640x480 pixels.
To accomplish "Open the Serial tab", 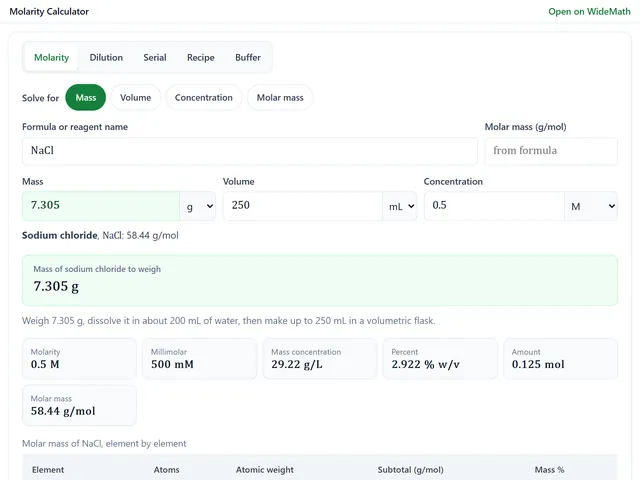I will (155, 58).
